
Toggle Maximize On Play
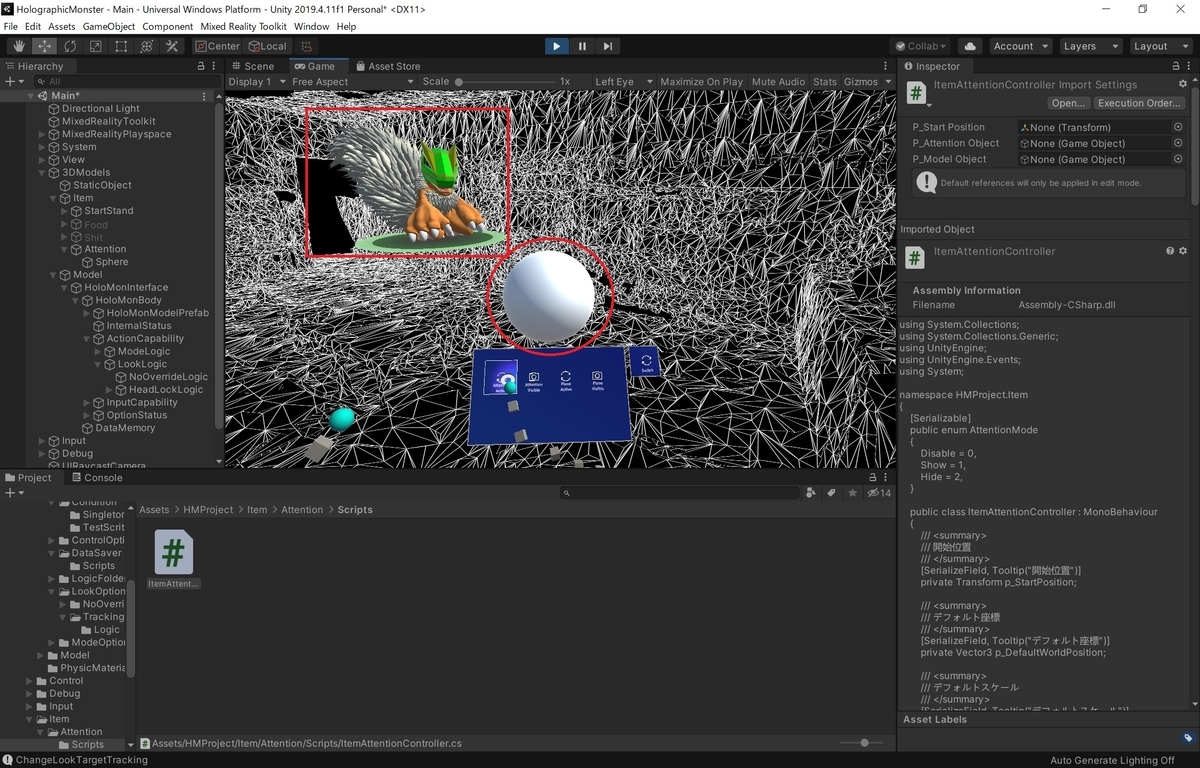701,82
